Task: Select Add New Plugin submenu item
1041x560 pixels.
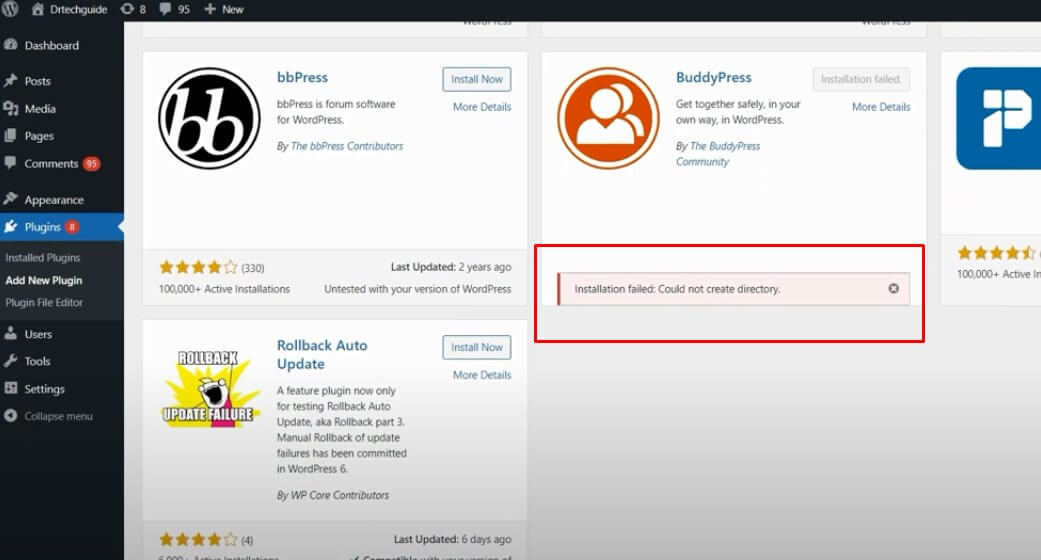Action: (x=44, y=280)
